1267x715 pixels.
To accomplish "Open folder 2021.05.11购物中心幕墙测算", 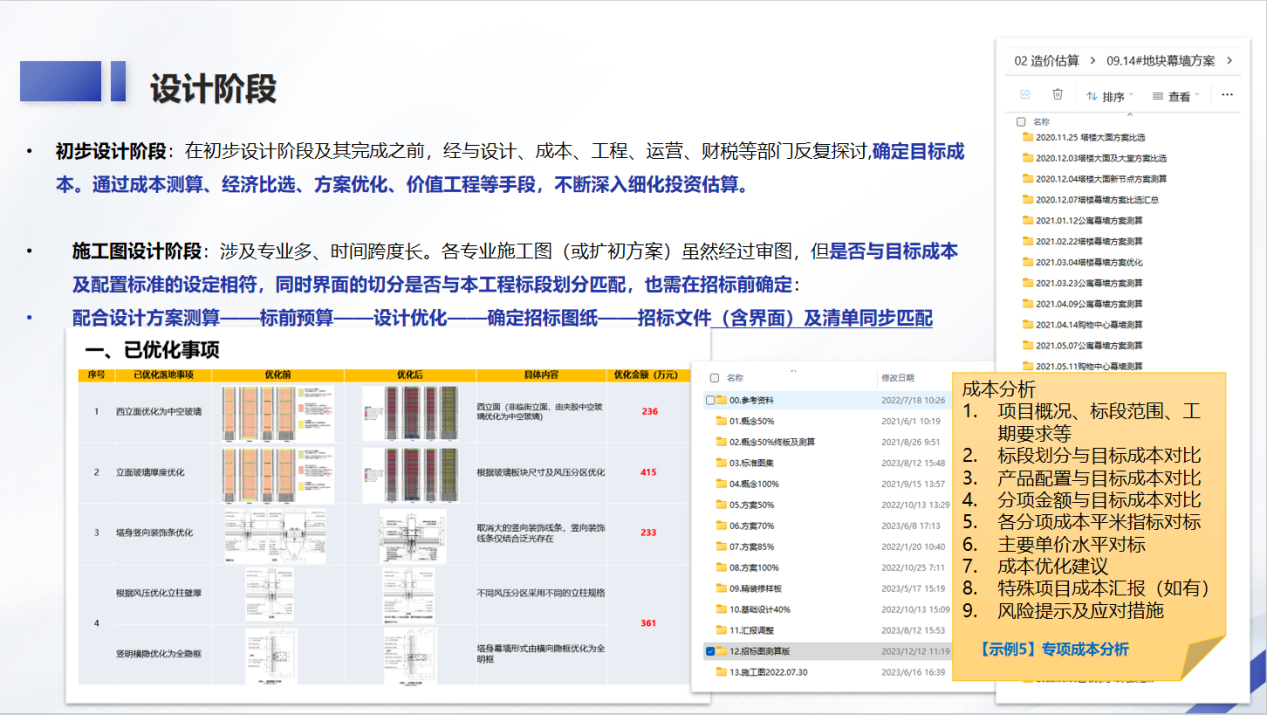I will click(1082, 366).
